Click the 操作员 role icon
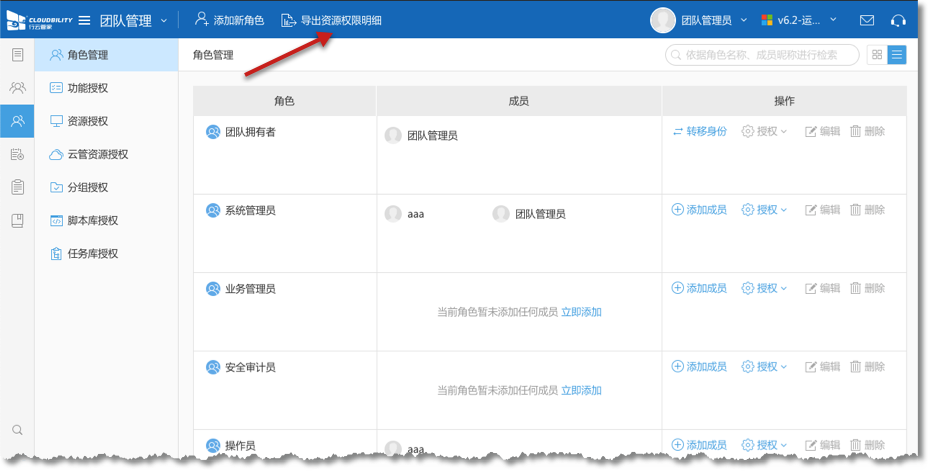928x471 pixels. (x=213, y=445)
